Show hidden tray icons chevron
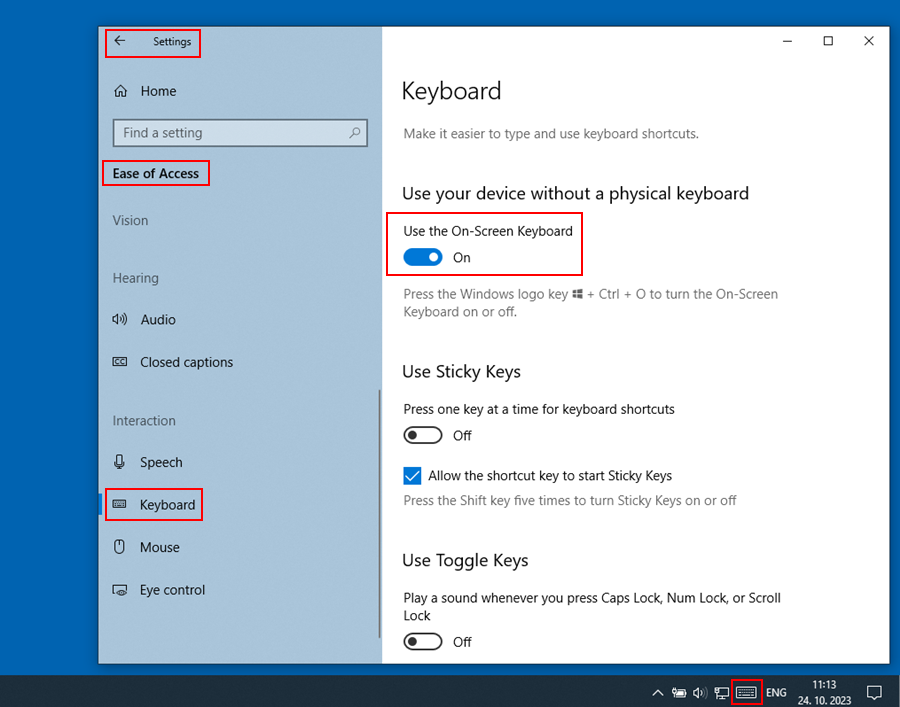The image size is (900, 707). [x=658, y=693]
